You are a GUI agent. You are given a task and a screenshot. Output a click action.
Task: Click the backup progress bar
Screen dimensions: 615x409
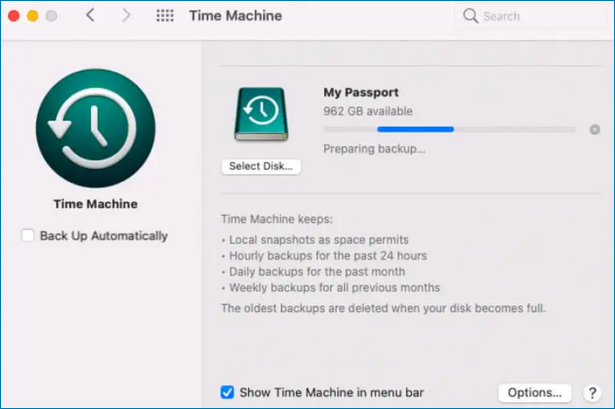point(449,129)
